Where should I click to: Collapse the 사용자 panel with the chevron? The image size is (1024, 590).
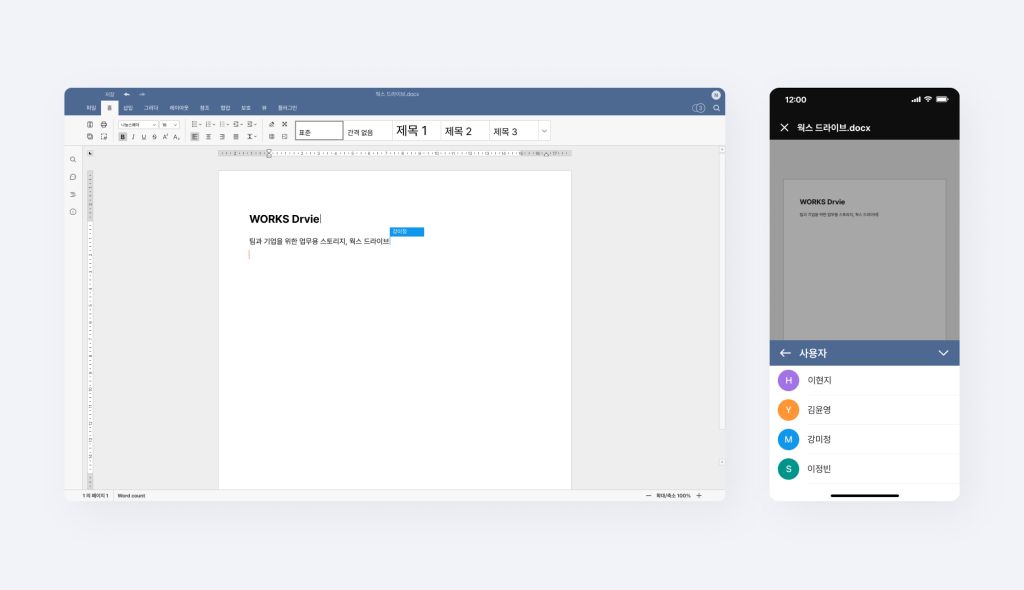tap(943, 353)
